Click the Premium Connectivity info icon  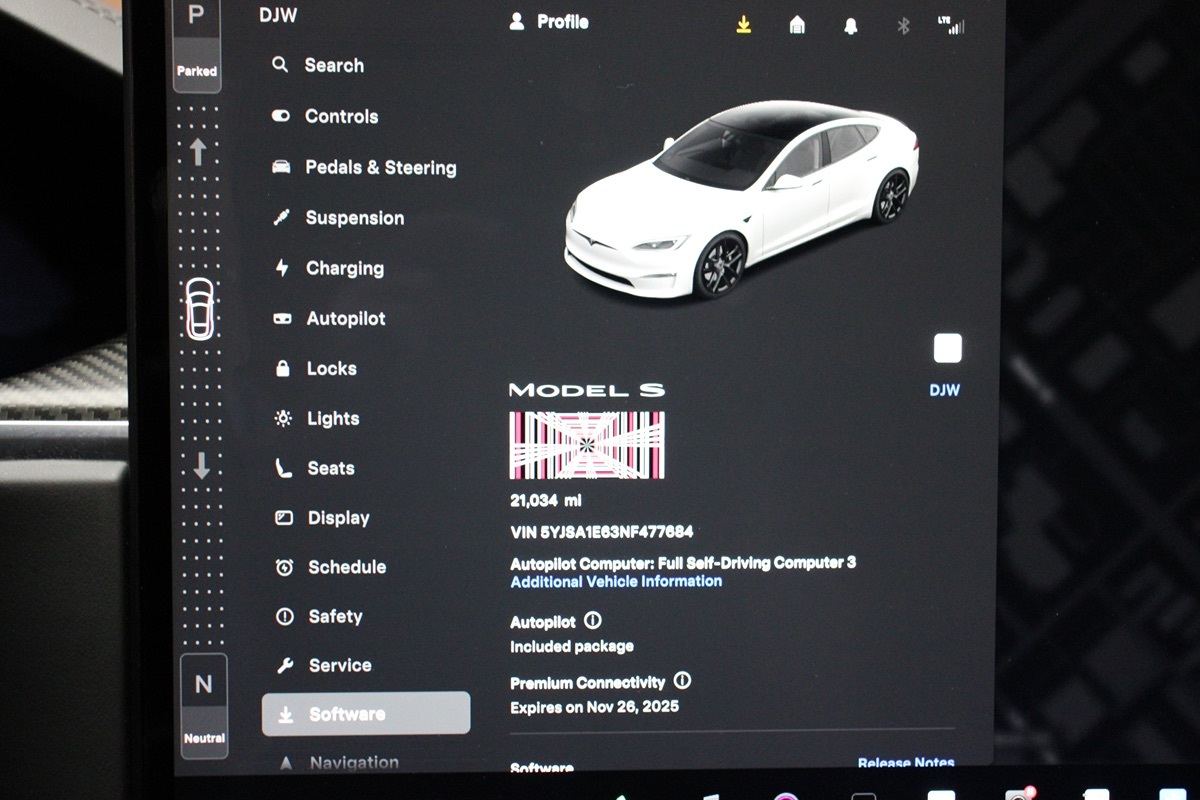point(682,681)
